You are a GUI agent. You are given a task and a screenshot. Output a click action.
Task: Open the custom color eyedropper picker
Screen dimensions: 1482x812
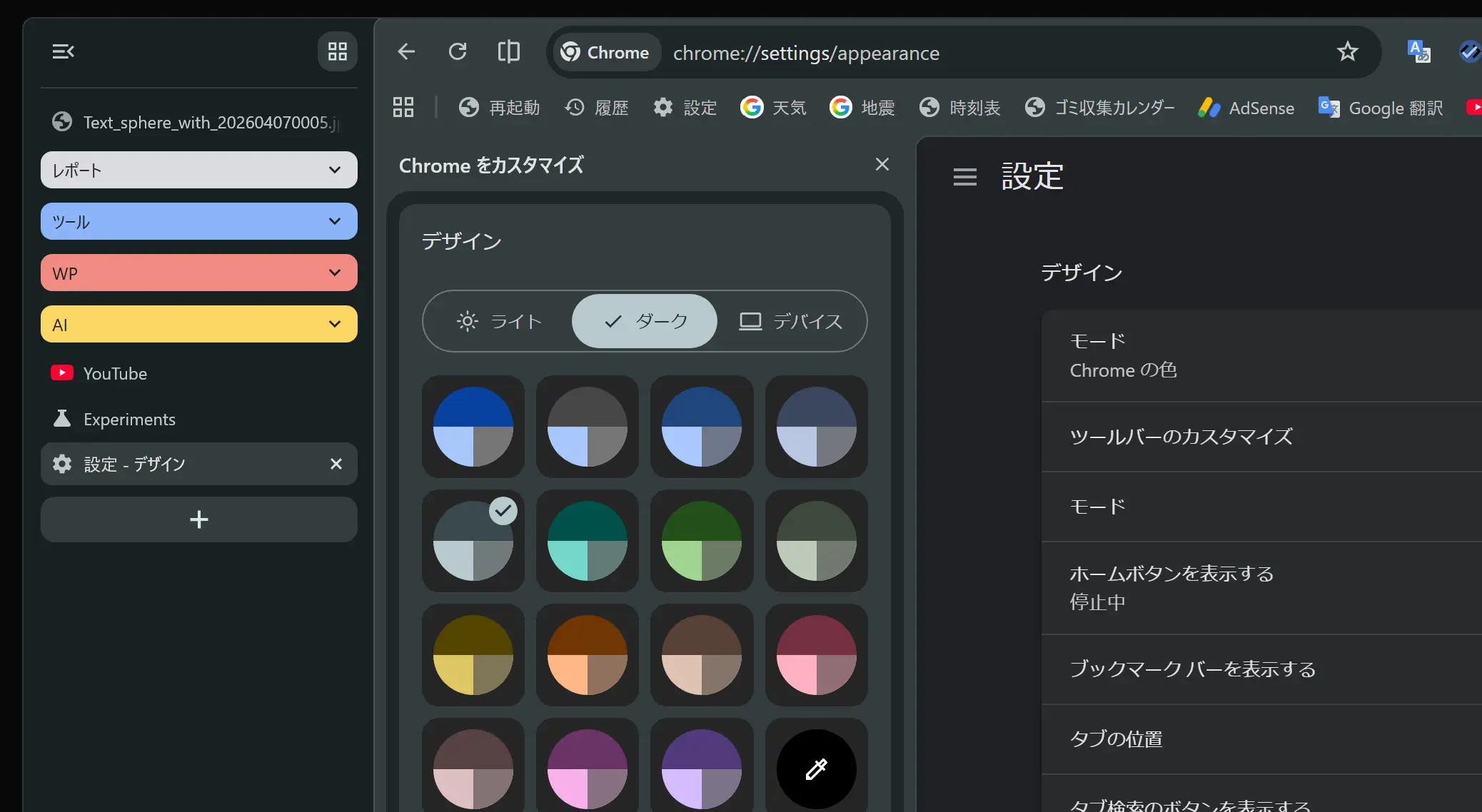point(816,768)
